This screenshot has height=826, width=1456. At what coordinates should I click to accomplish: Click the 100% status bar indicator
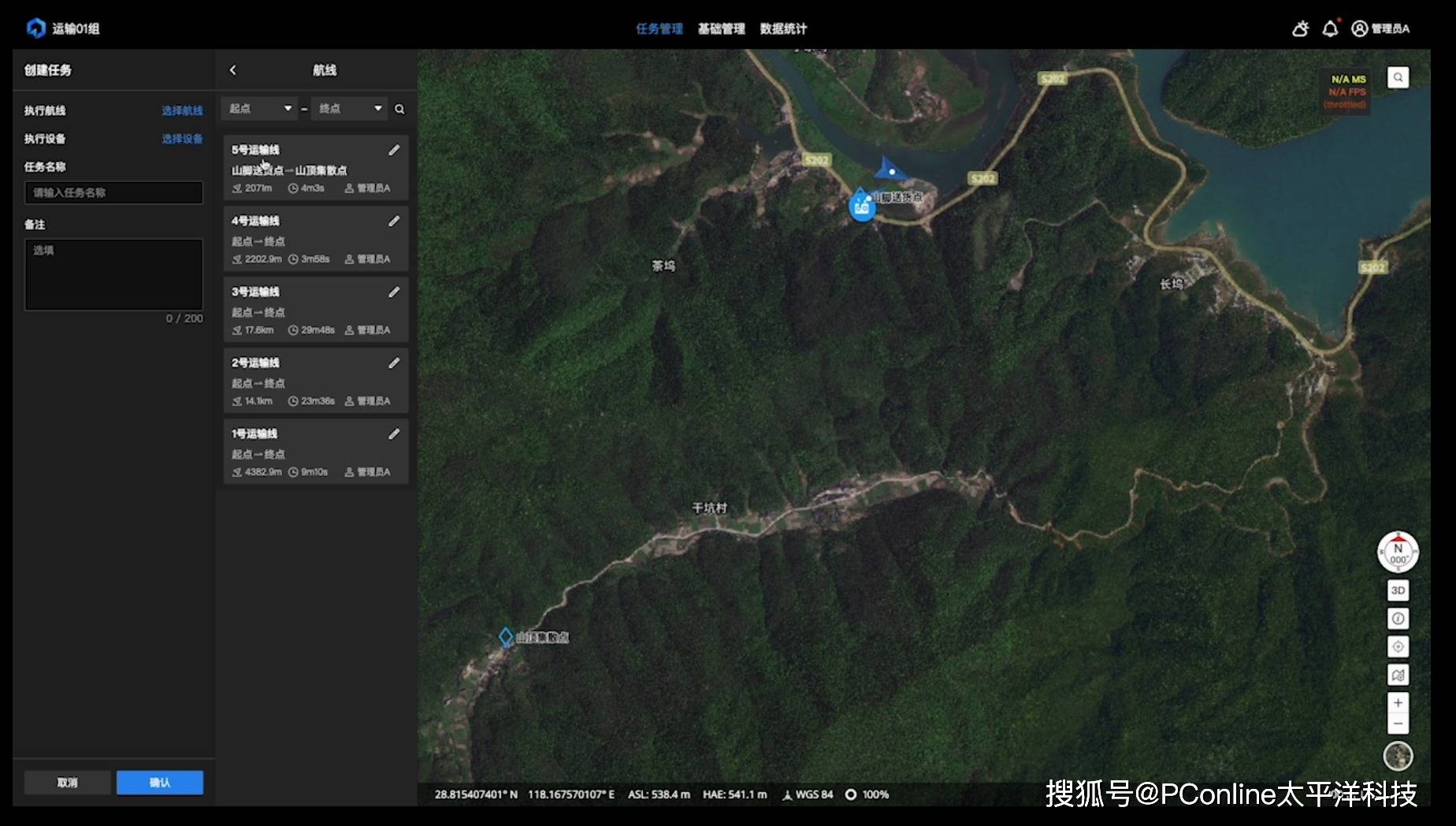point(867,794)
